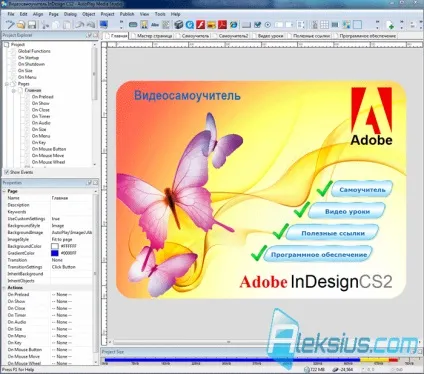Viewport: 424px width, 374px height.
Task: Select On Startup in the project tree
Action: tap(28, 58)
